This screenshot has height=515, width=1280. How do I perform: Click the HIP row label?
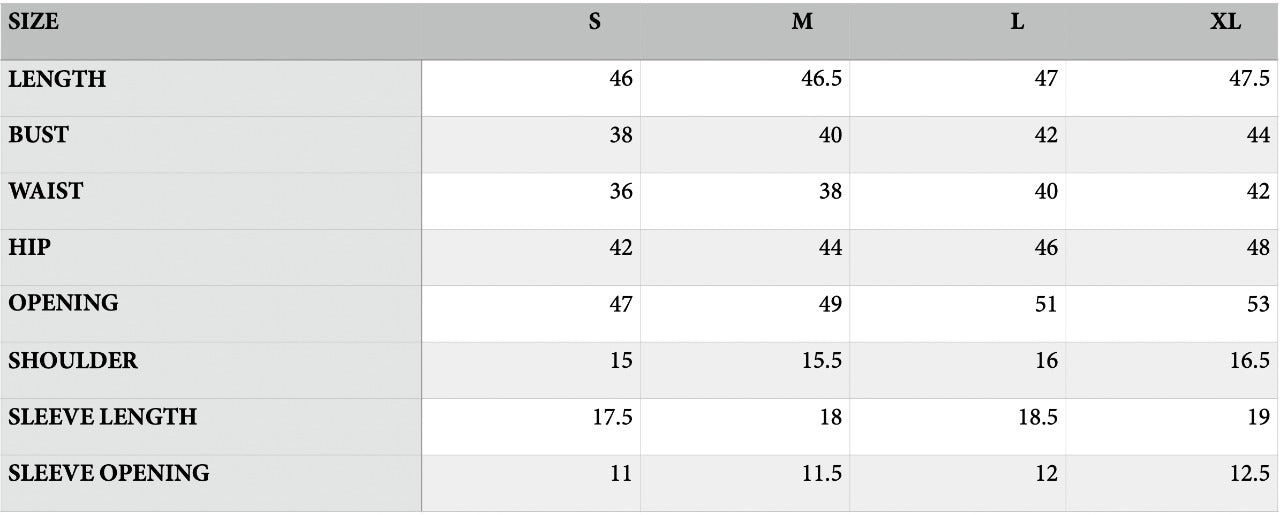30,248
